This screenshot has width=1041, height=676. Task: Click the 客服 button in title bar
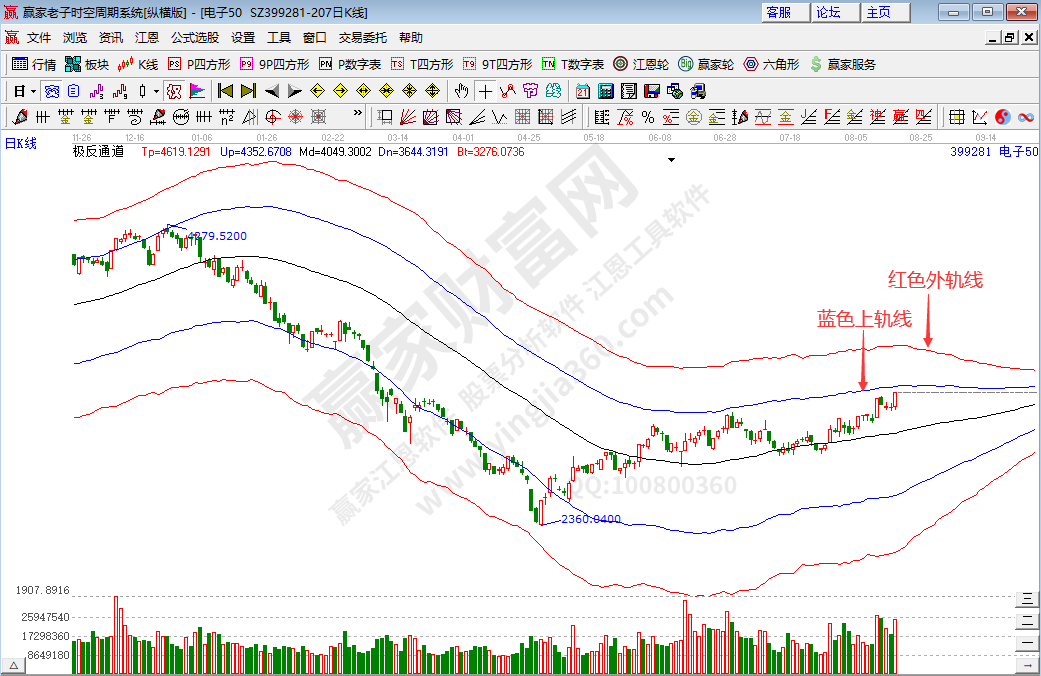tap(778, 12)
